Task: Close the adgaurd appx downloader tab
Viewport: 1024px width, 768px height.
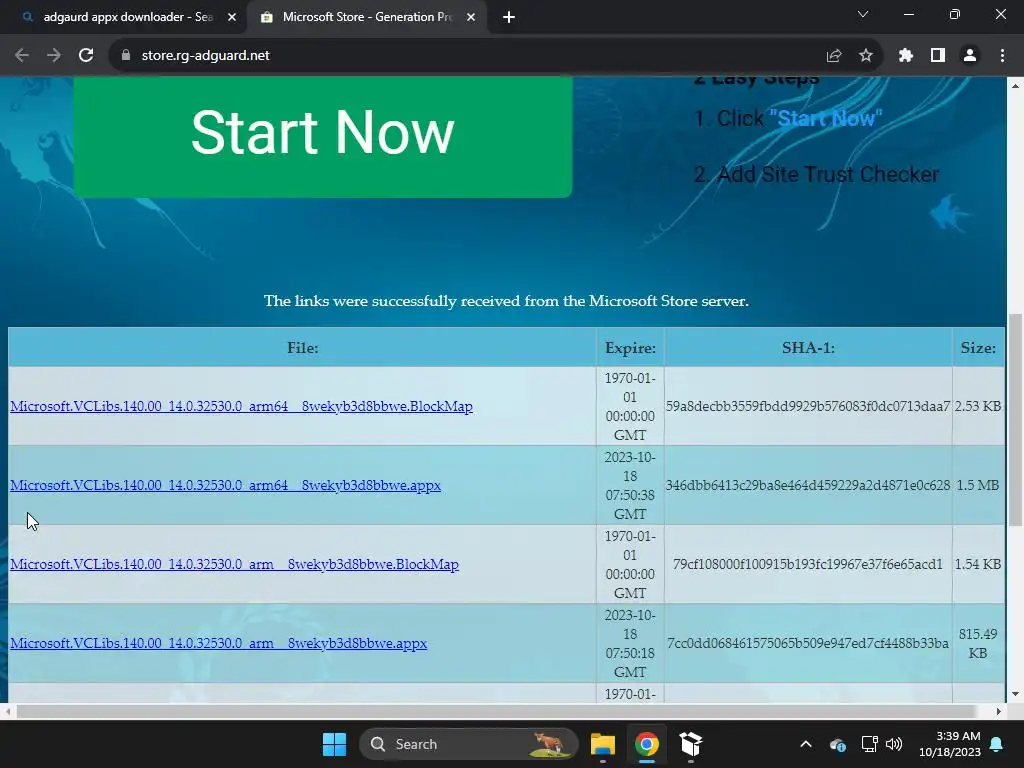Action: pos(232,18)
